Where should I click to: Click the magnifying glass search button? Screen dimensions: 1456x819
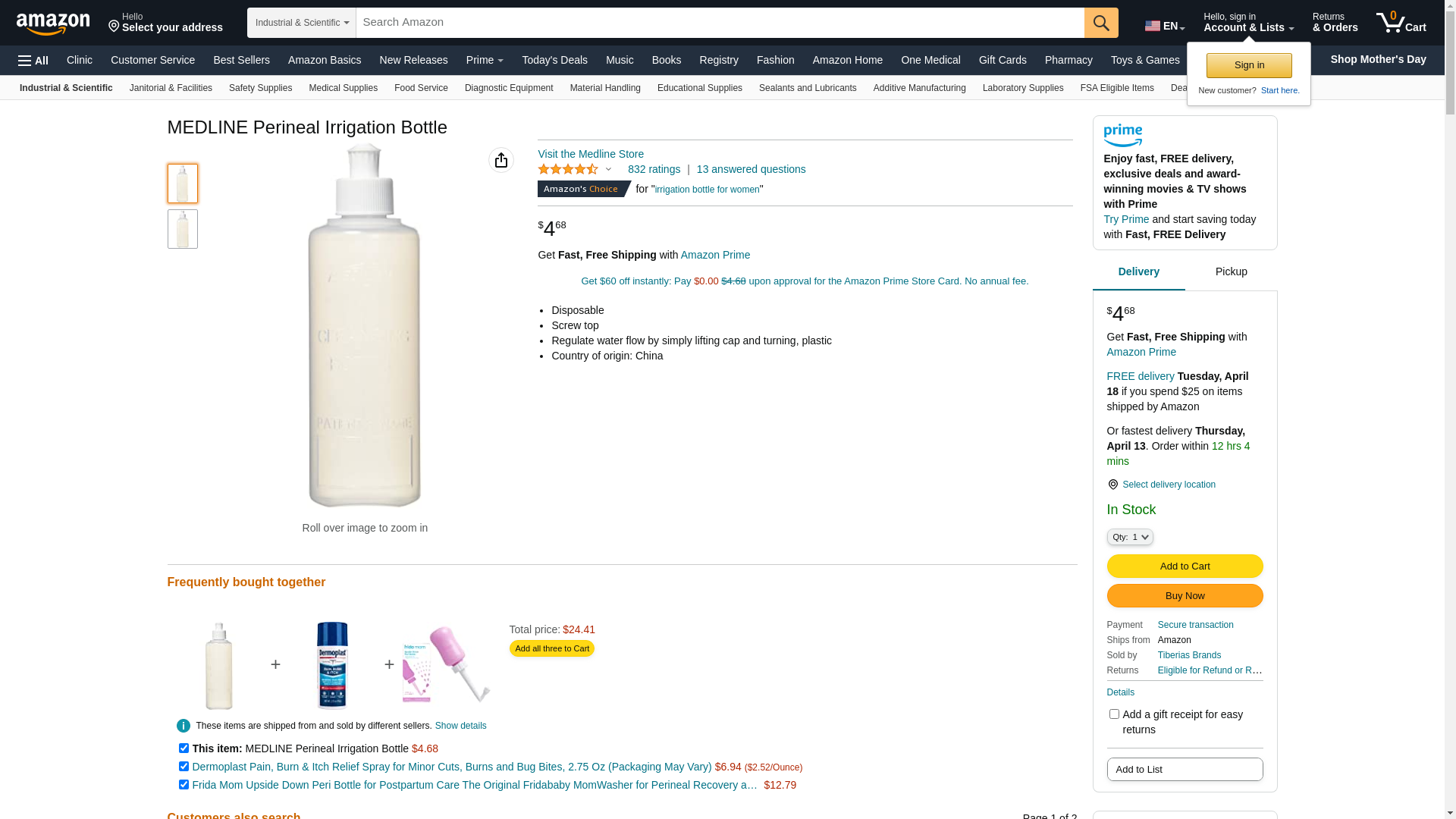tap(1101, 23)
